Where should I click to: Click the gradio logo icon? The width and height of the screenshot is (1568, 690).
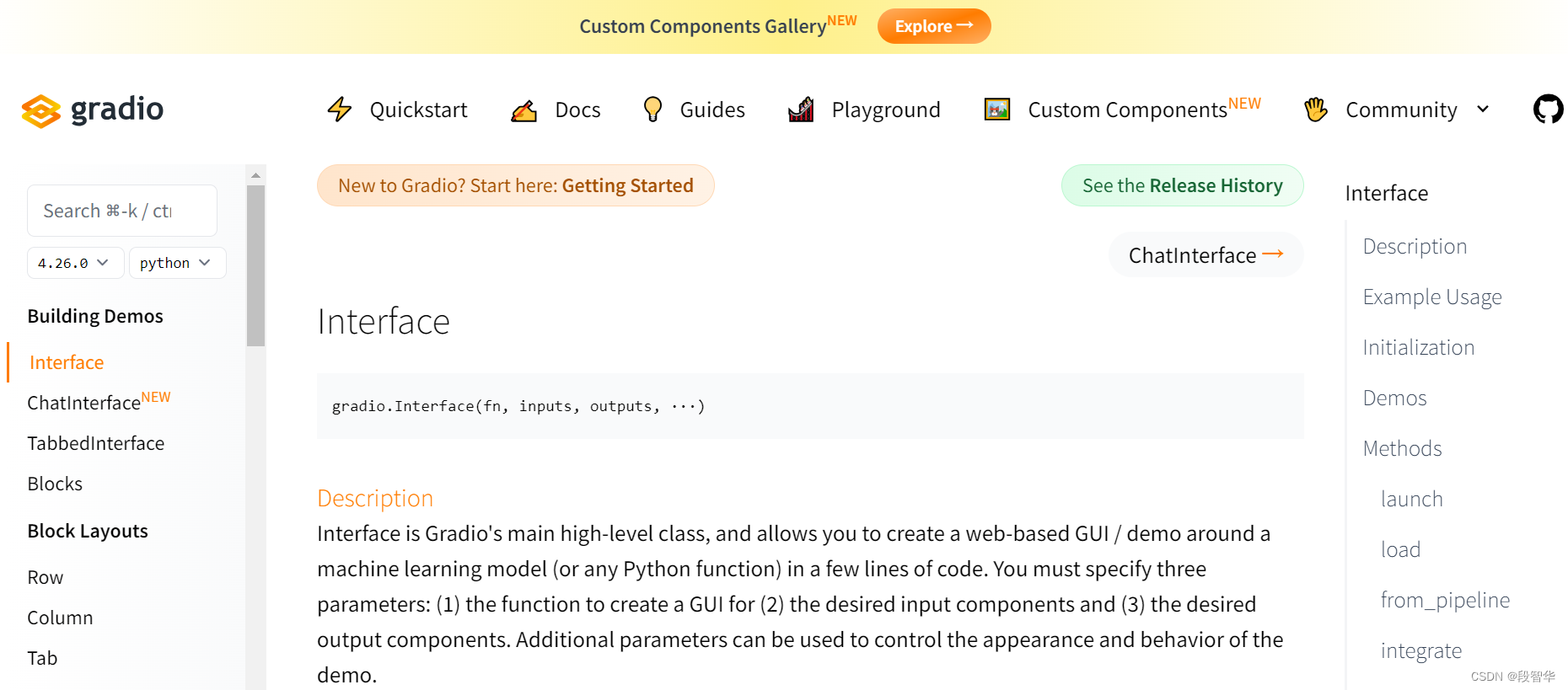40,110
